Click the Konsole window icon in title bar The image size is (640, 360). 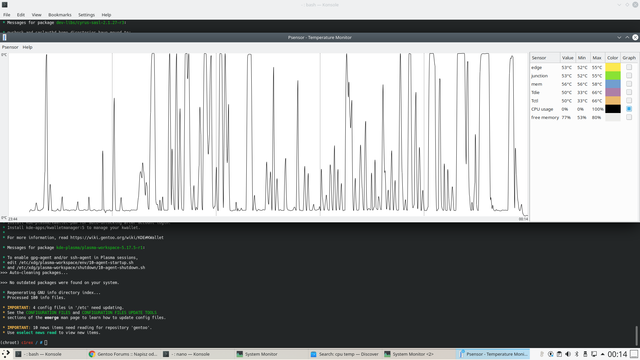pyautogui.click(x=4, y=4)
